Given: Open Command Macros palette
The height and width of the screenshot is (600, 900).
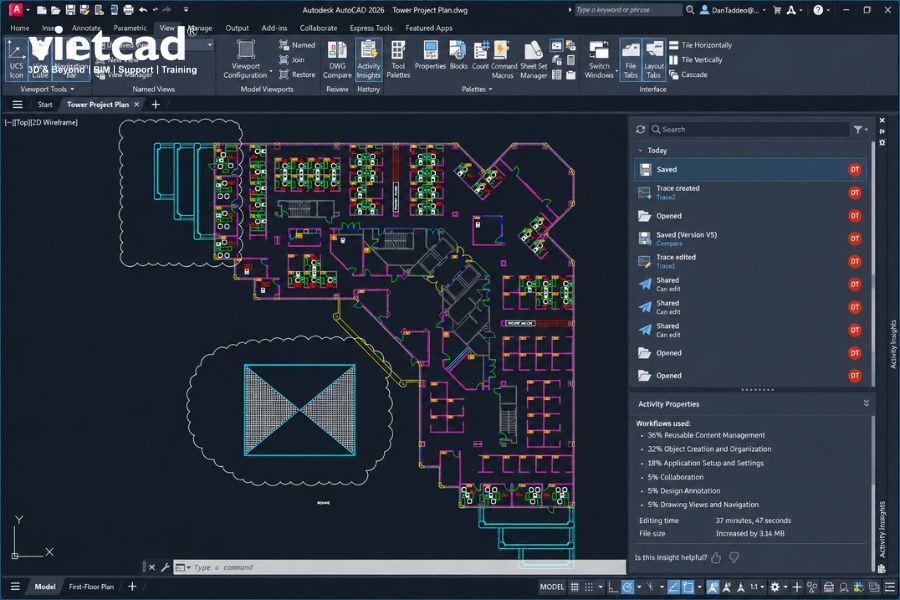Looking at the screenshot, I should click(x=503, y=60).
